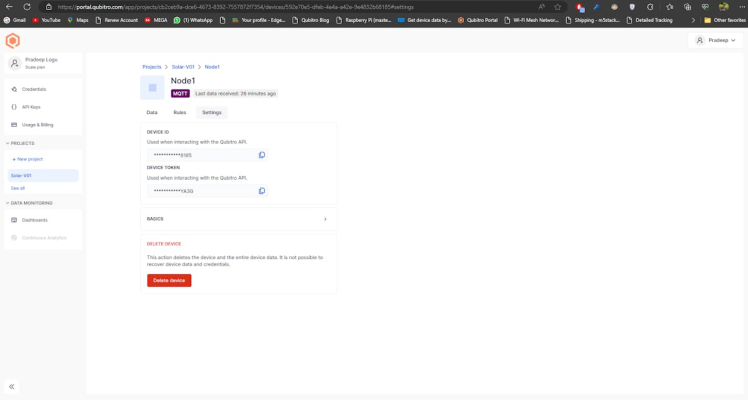
Task: Click the site lock icon in address bar
Action: (49, 7)
